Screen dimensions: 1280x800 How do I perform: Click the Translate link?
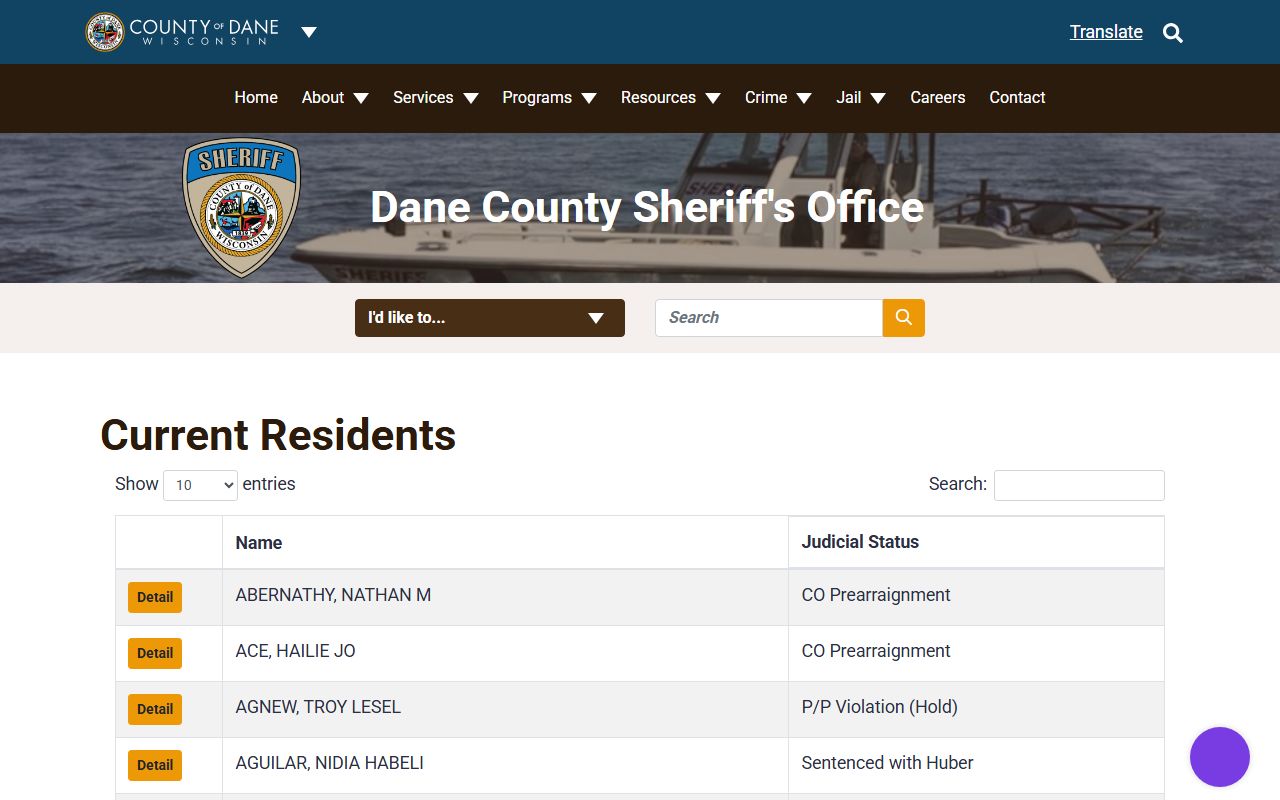tap(1106, 32)
